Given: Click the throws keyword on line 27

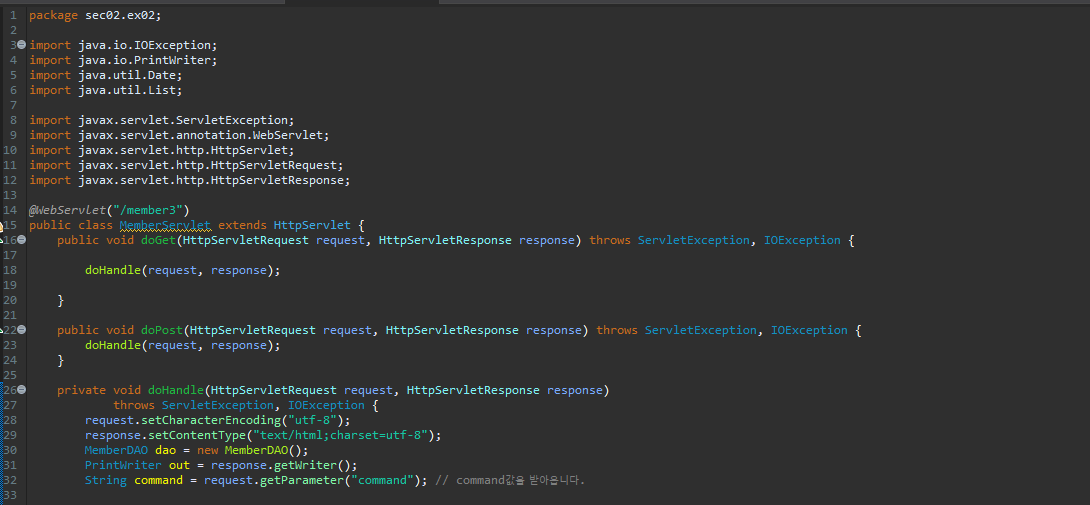Looking at the screenshot, I should click(x=134, y=405).
